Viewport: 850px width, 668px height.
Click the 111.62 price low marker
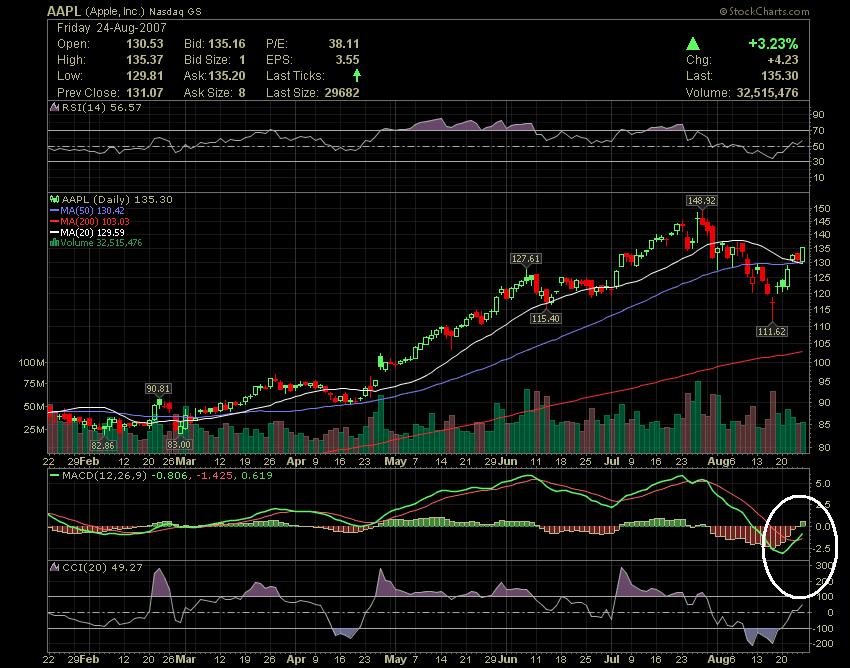coord(771,331)
